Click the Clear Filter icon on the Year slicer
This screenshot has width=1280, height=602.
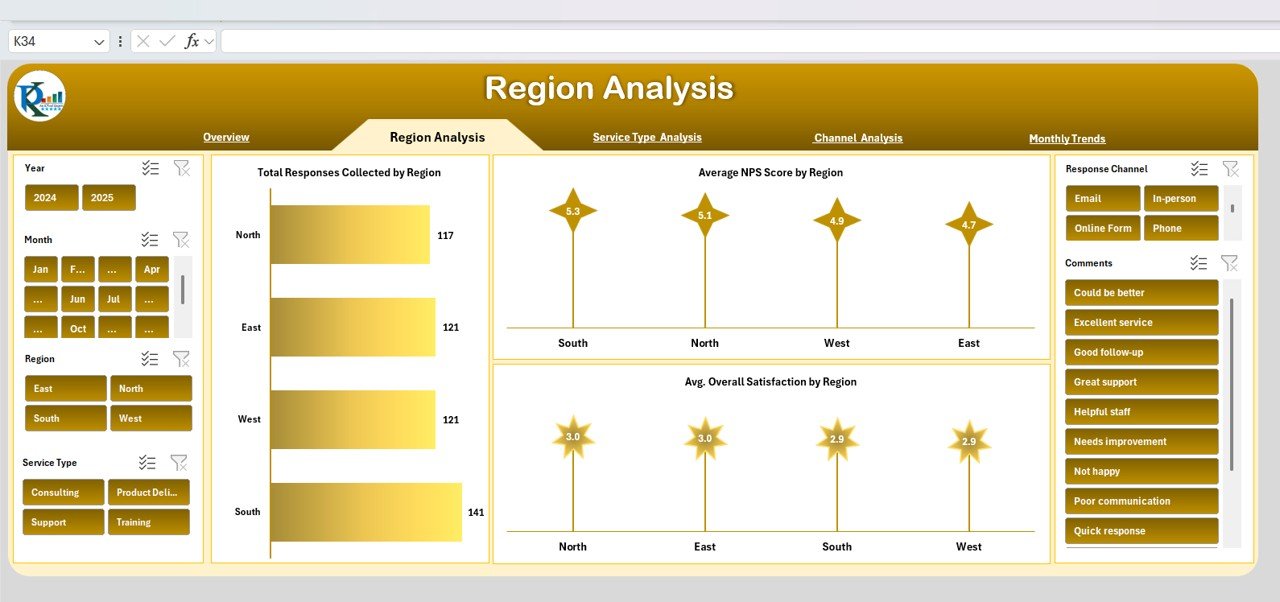coord(181,168)
